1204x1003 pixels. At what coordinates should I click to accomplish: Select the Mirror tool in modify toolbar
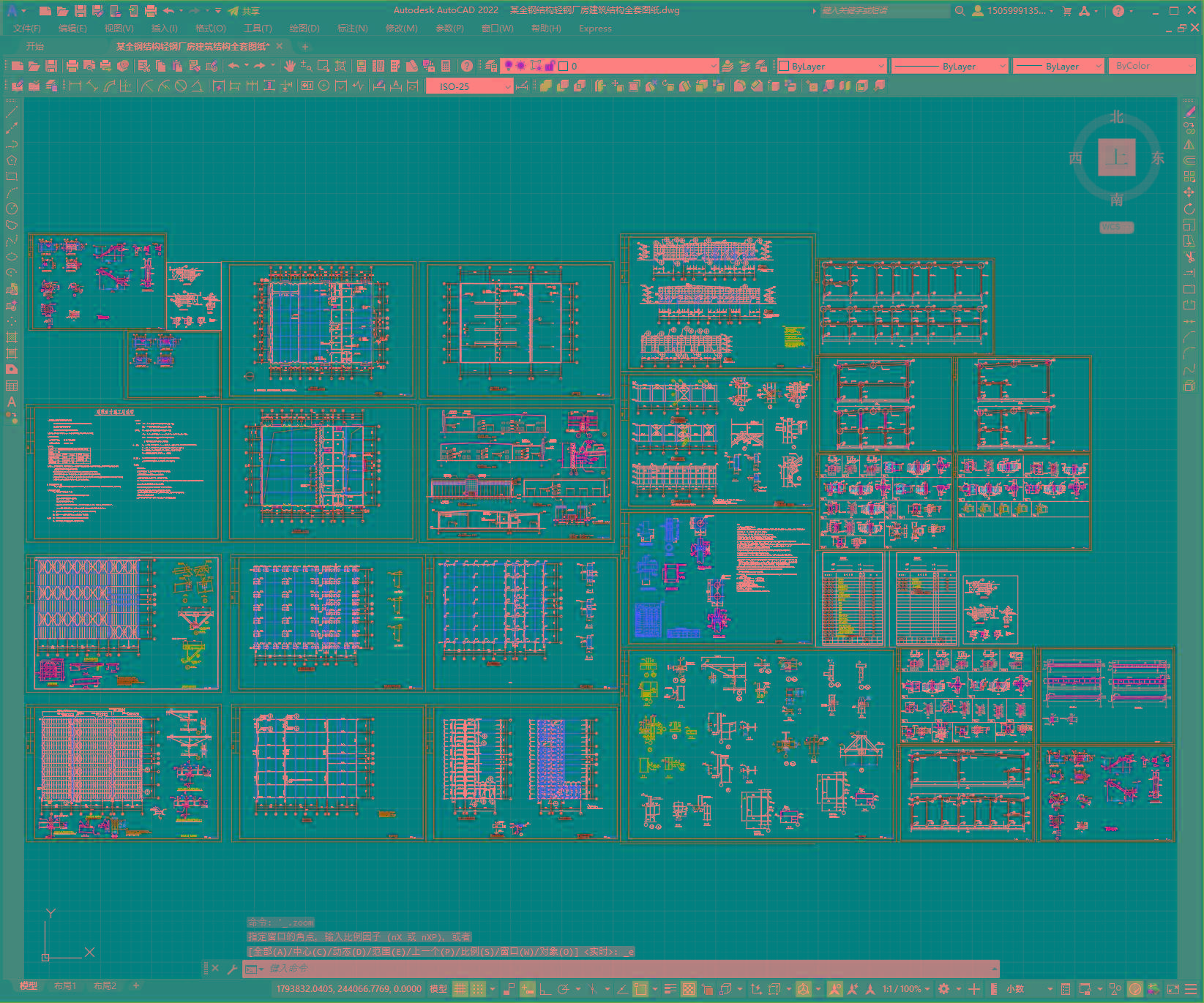(x=1189, y=144)
